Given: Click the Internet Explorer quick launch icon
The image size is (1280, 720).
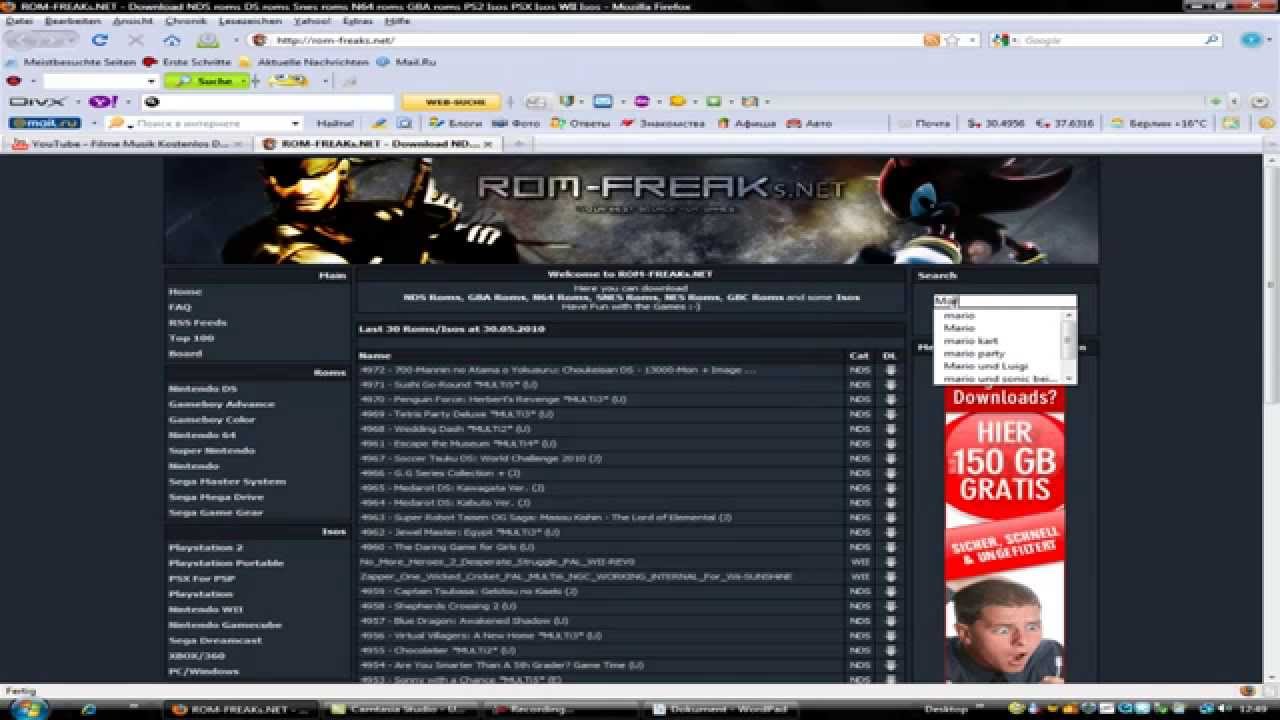Looking at the screenshot, I should coord(88,709).
